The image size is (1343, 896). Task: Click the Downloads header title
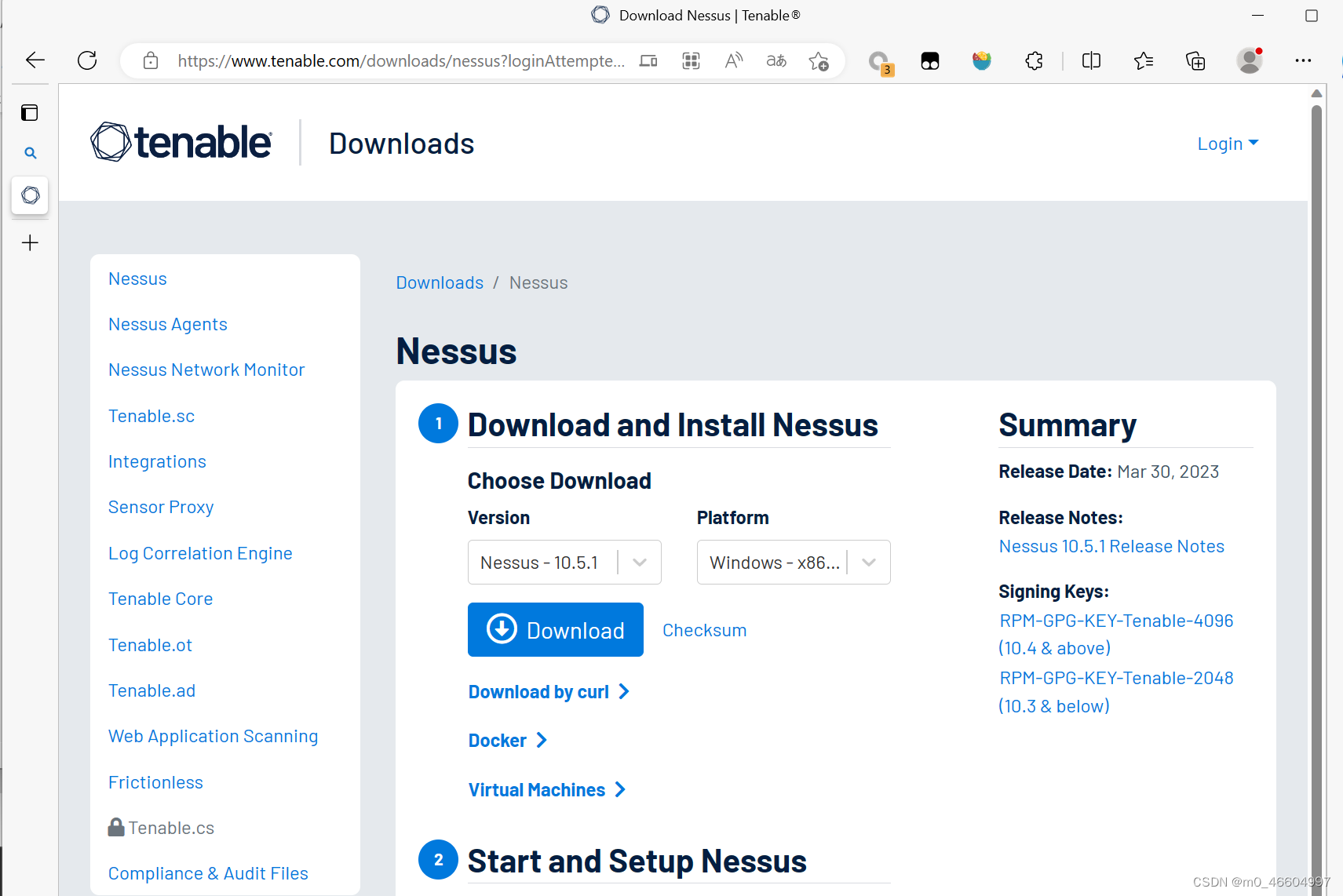402,144
